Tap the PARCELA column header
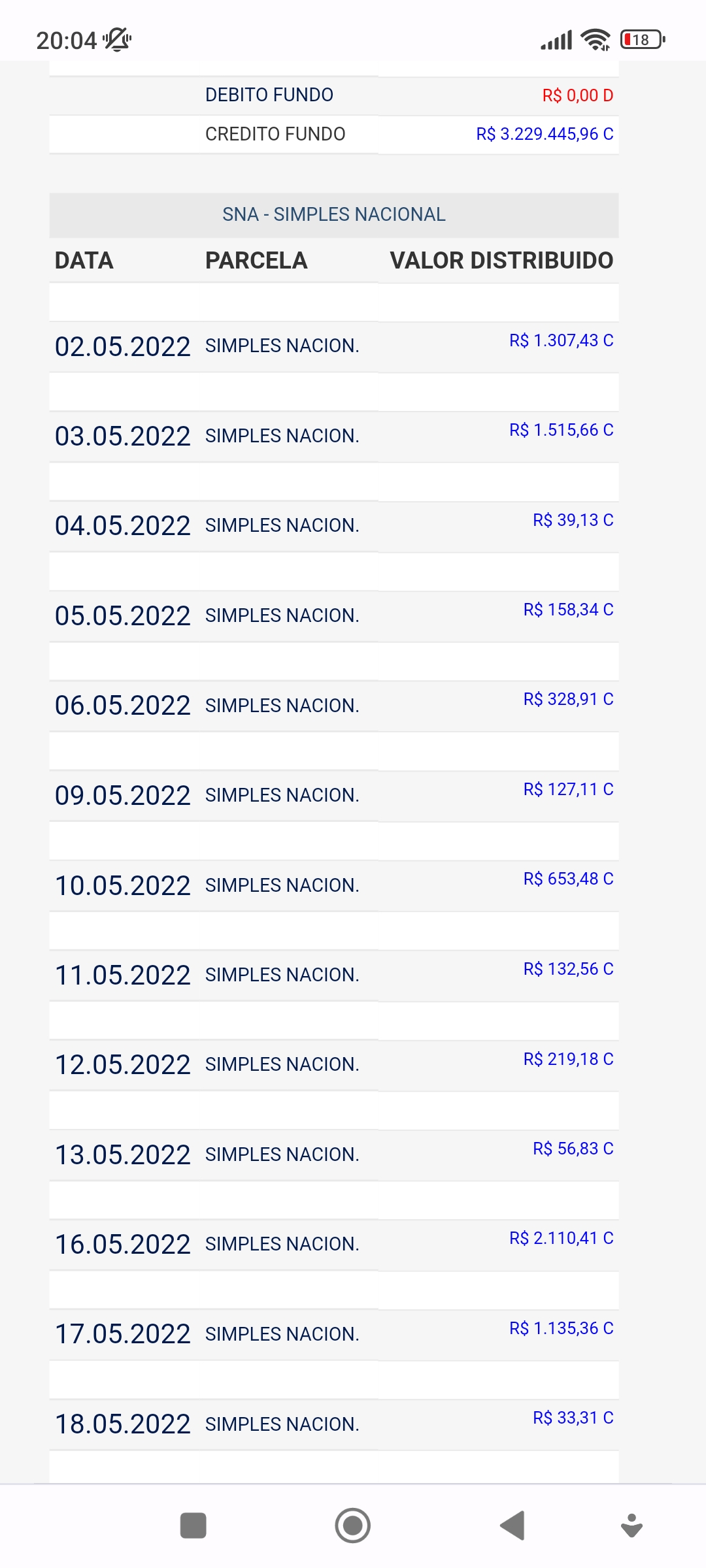The width and height of the screenshot is (706, 1568). (256, 261)
